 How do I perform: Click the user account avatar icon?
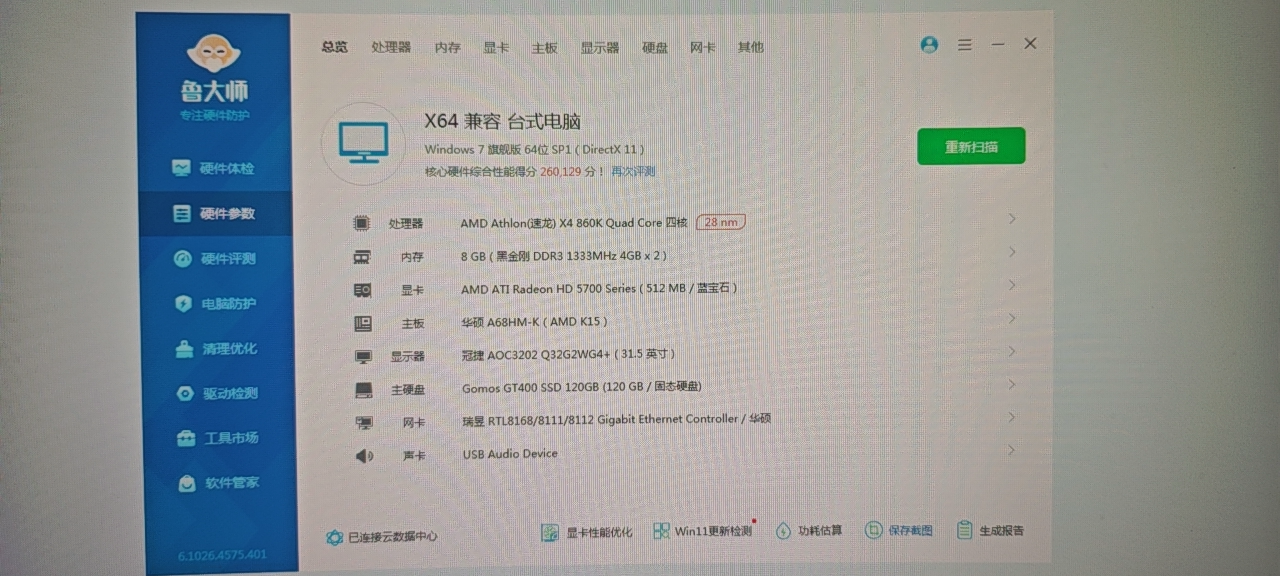(x=929, y=45)
